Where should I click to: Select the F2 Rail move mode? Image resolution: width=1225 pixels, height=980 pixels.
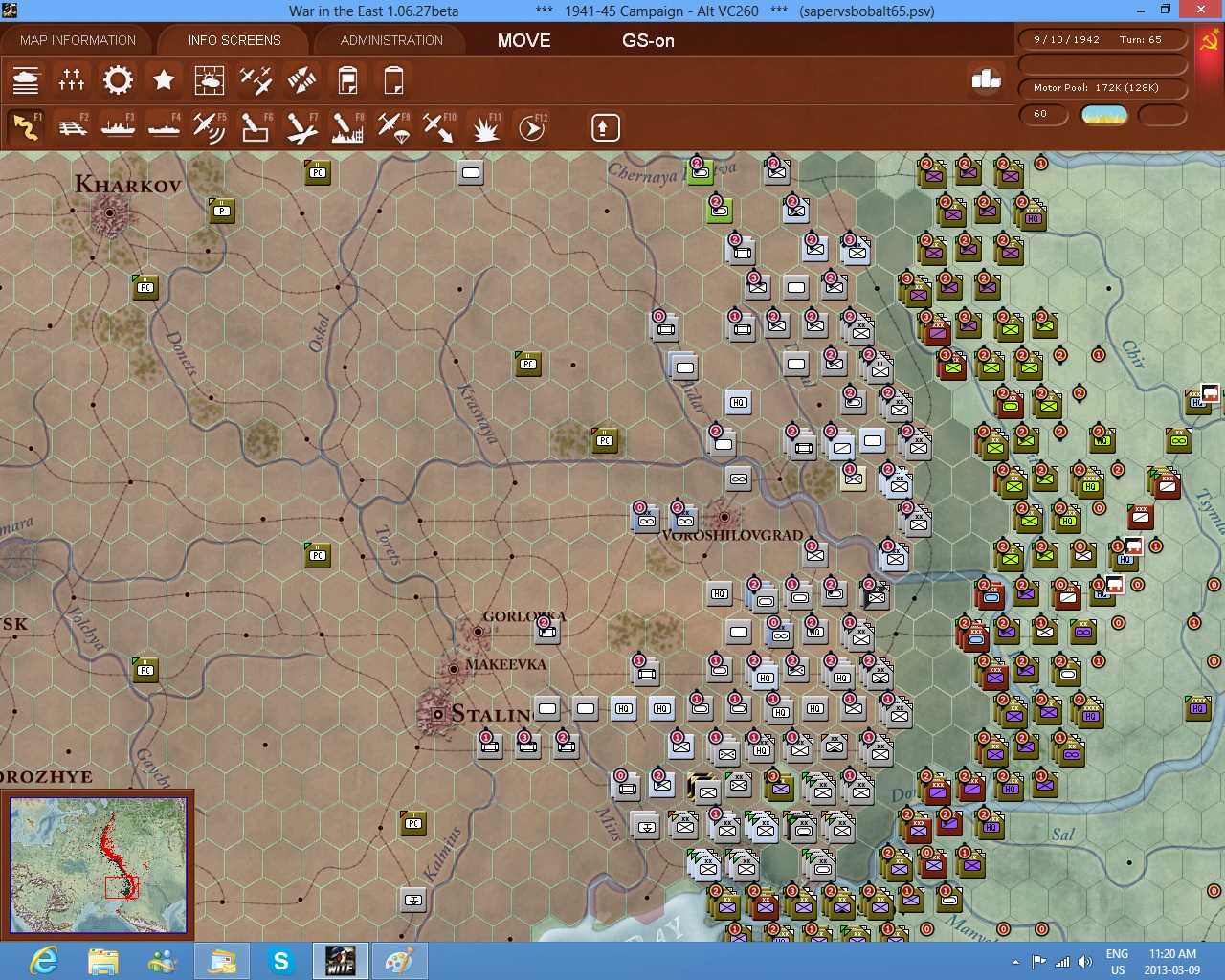tap(73, 127)
